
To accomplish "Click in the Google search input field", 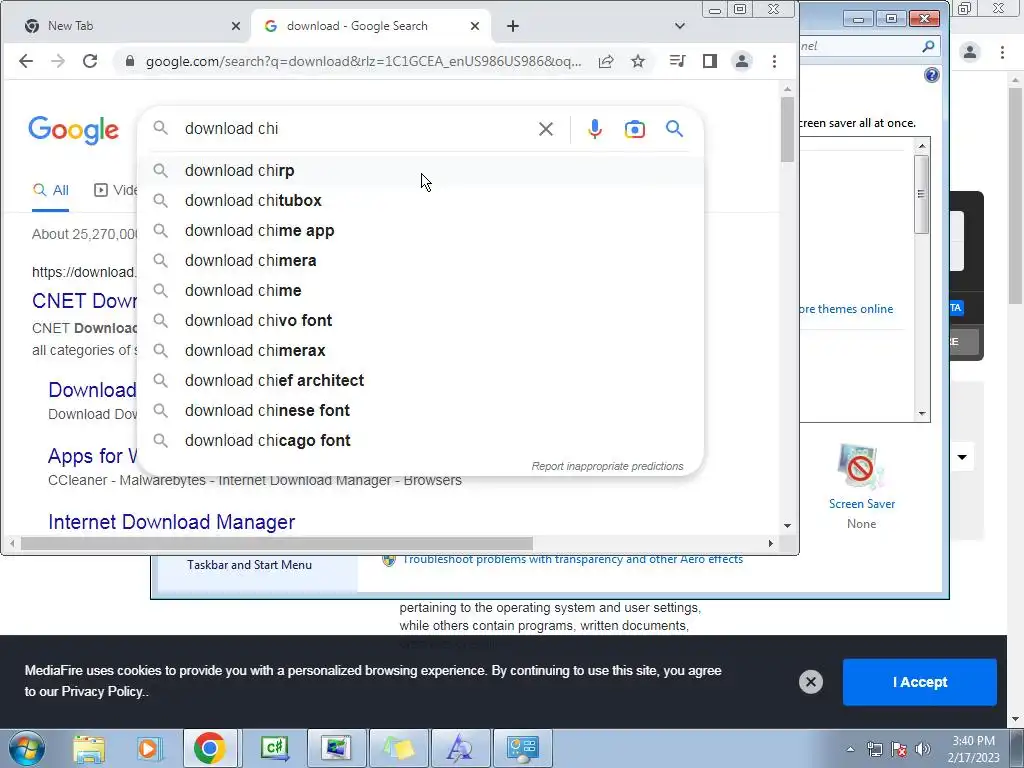I will coord(356,129).
